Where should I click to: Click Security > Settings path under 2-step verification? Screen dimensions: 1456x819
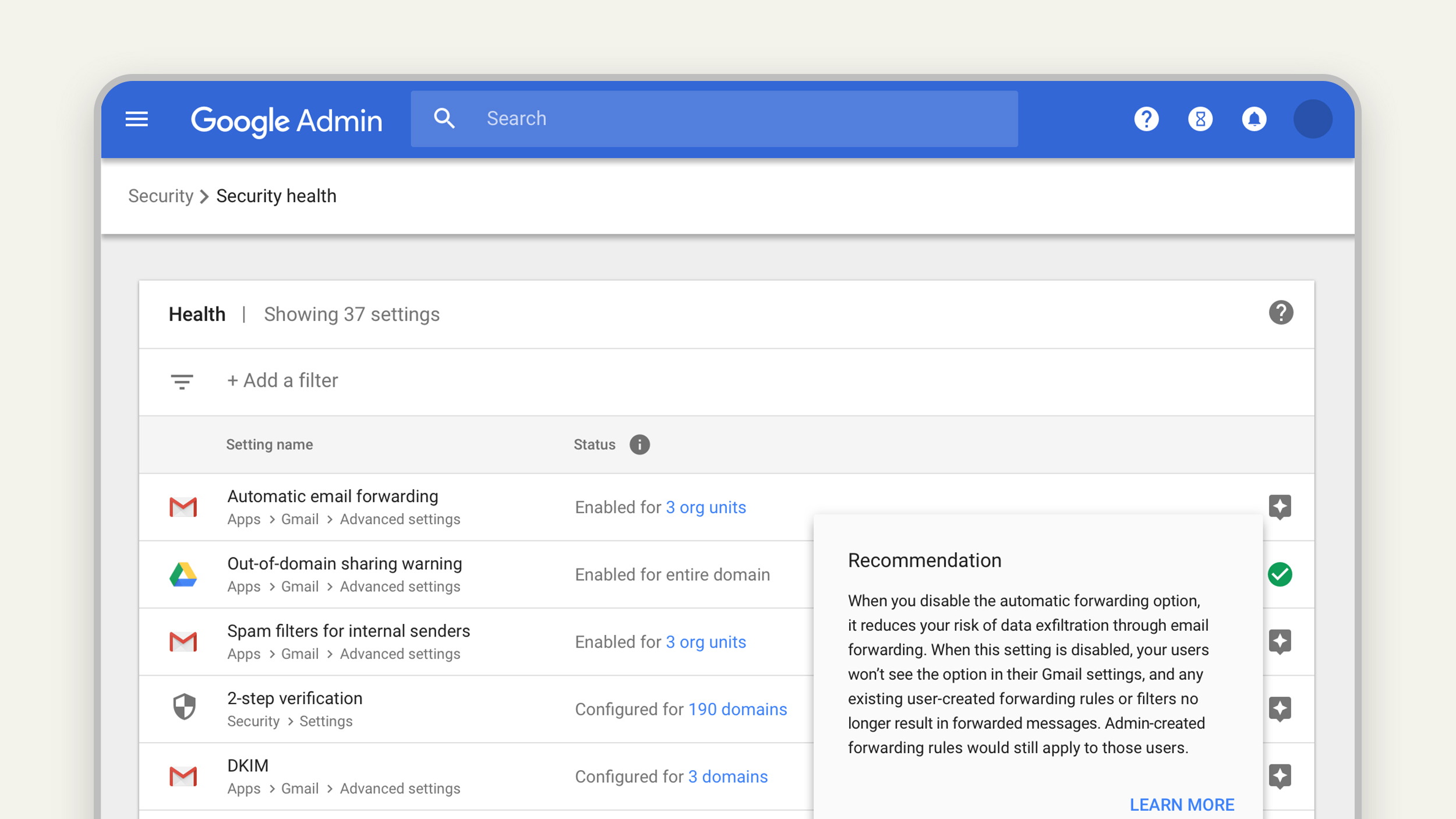[290, 721]
